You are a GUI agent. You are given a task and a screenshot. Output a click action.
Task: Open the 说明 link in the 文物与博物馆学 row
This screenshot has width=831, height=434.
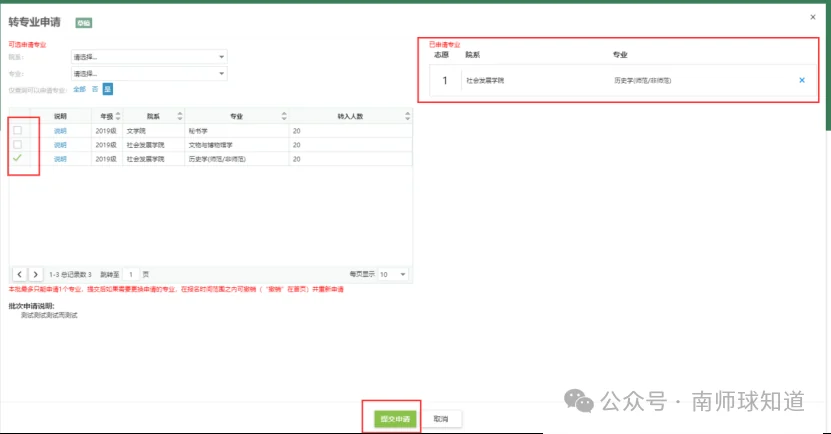(x=60, y=145)
